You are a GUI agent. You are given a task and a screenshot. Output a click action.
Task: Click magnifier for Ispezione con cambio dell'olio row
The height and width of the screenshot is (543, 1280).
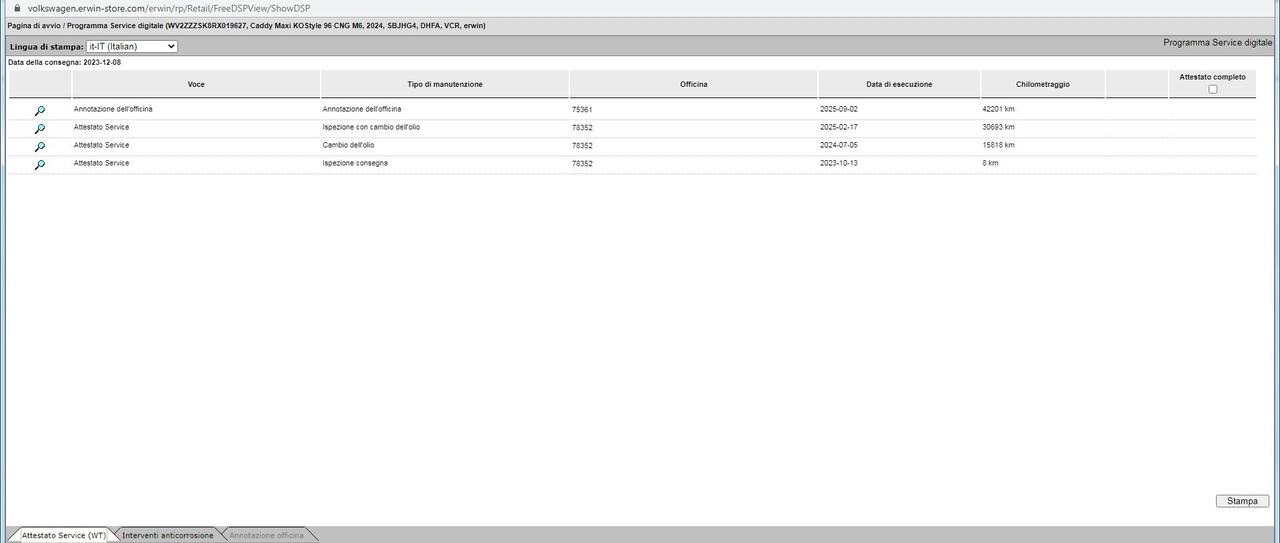40,129
